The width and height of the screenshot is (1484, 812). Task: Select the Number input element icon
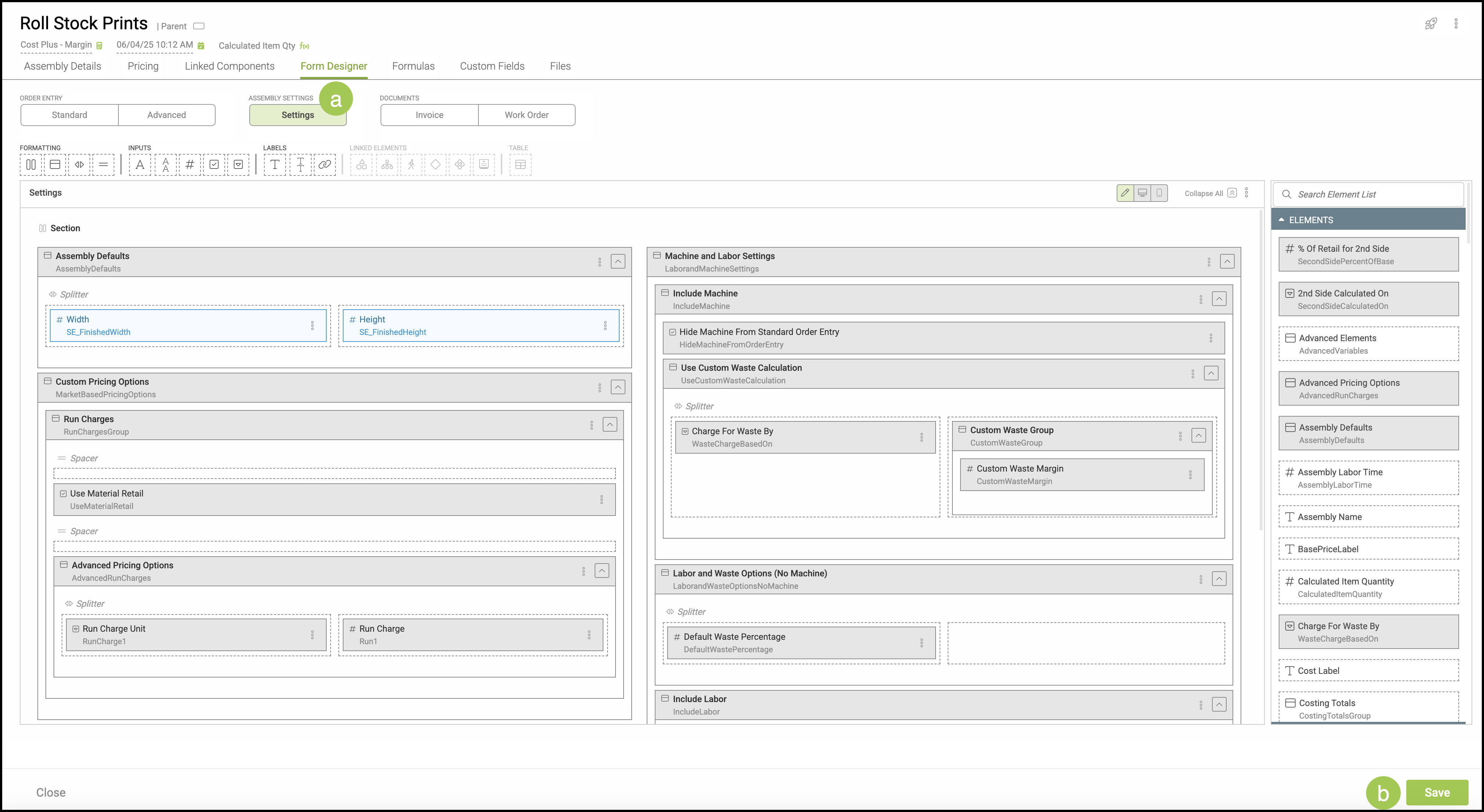click(x=190, y=165)
